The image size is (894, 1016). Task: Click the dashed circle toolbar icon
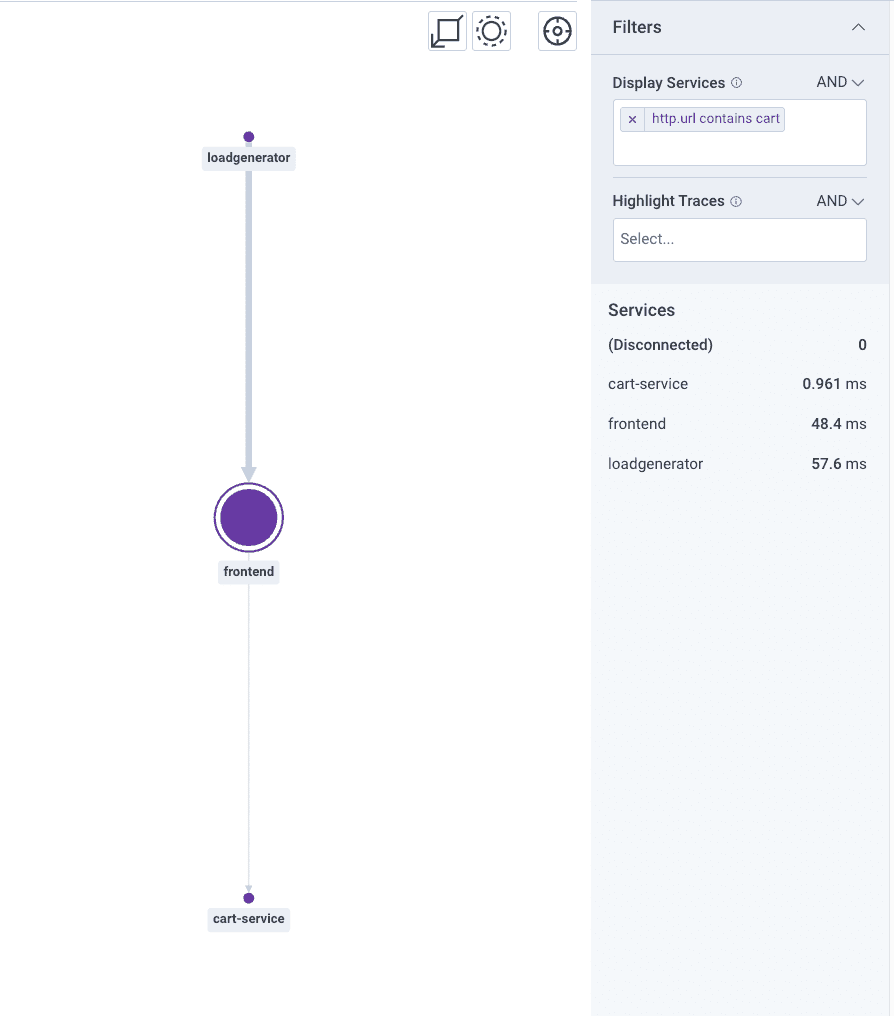[492, 32]
